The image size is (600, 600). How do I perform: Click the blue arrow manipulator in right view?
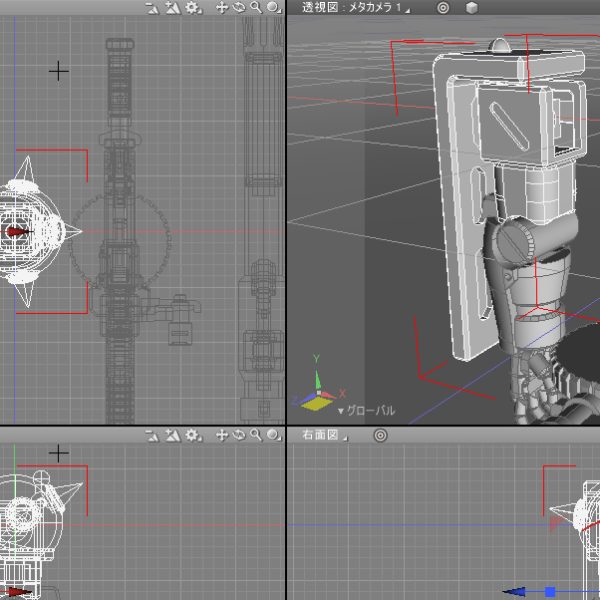(513, 592)
